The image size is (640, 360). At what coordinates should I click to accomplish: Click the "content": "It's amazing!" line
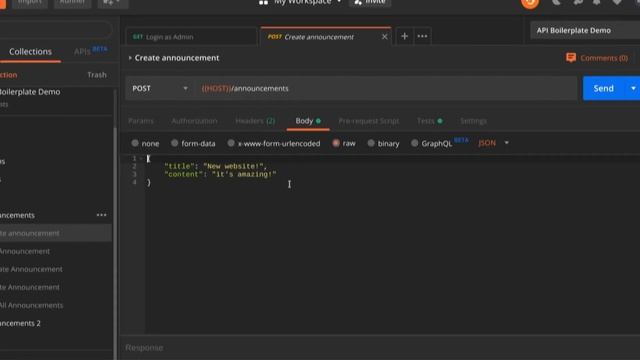tap(220, 174)
